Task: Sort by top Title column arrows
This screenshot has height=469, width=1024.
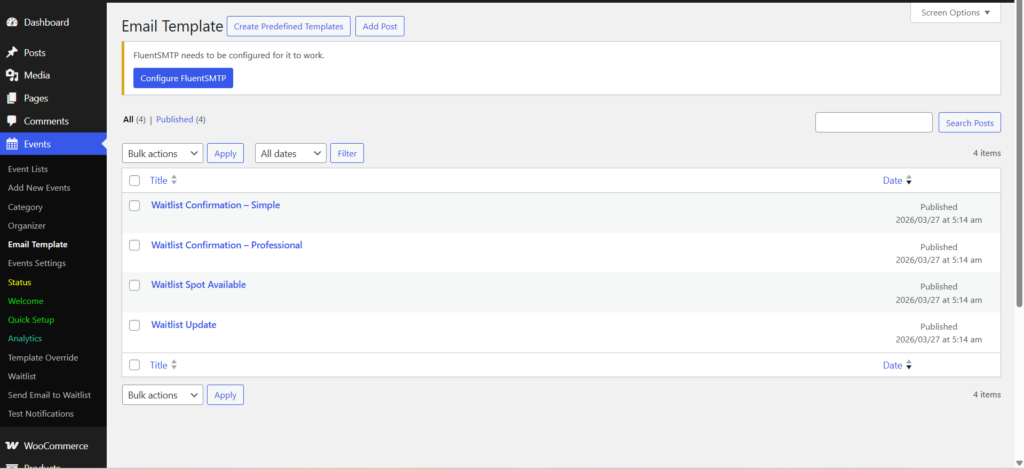Action: click(x=174, y=180)
